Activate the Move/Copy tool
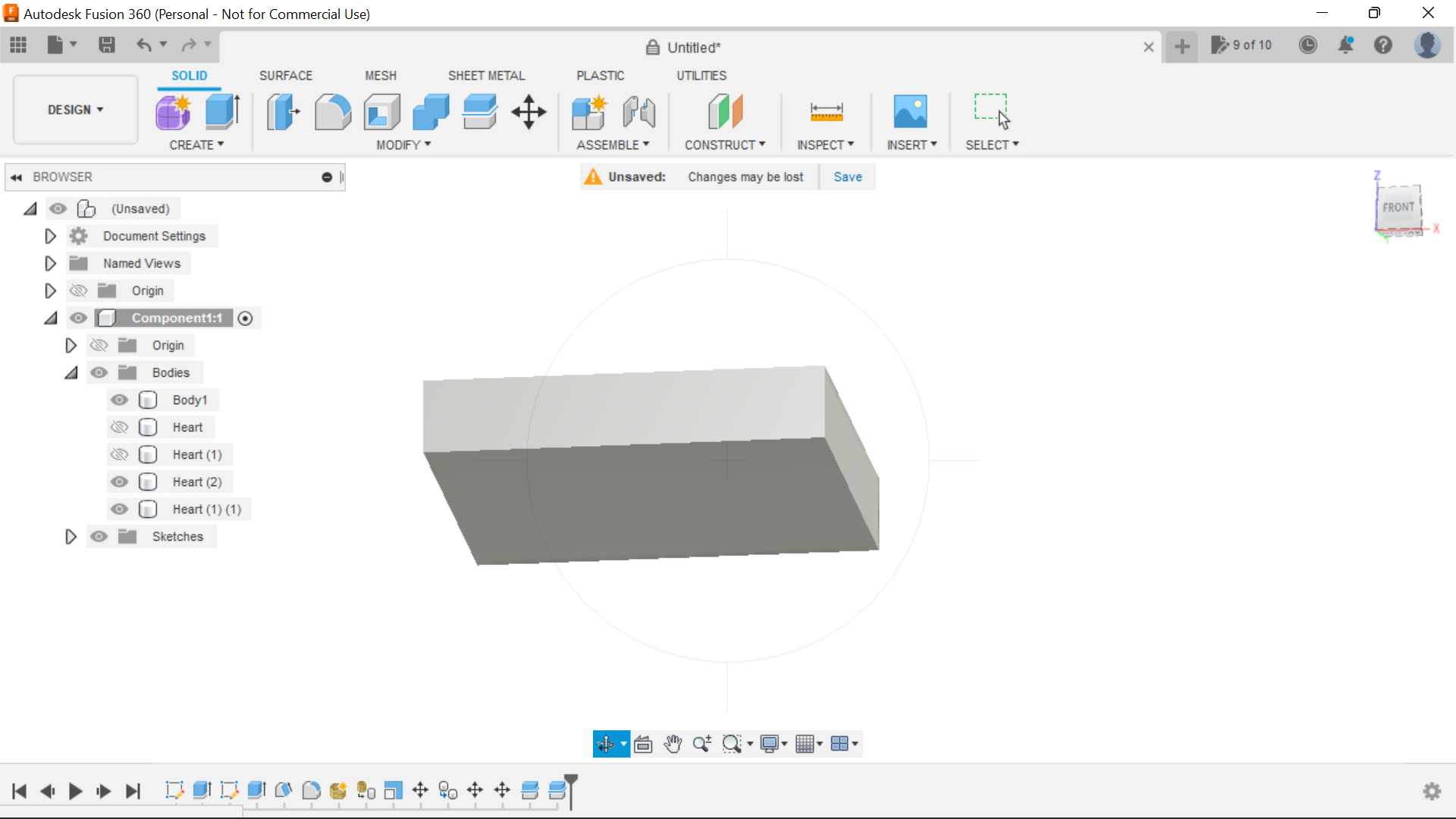Image resolution: width=1456 pixels, height=819 pixels. (x=528, y=111)
